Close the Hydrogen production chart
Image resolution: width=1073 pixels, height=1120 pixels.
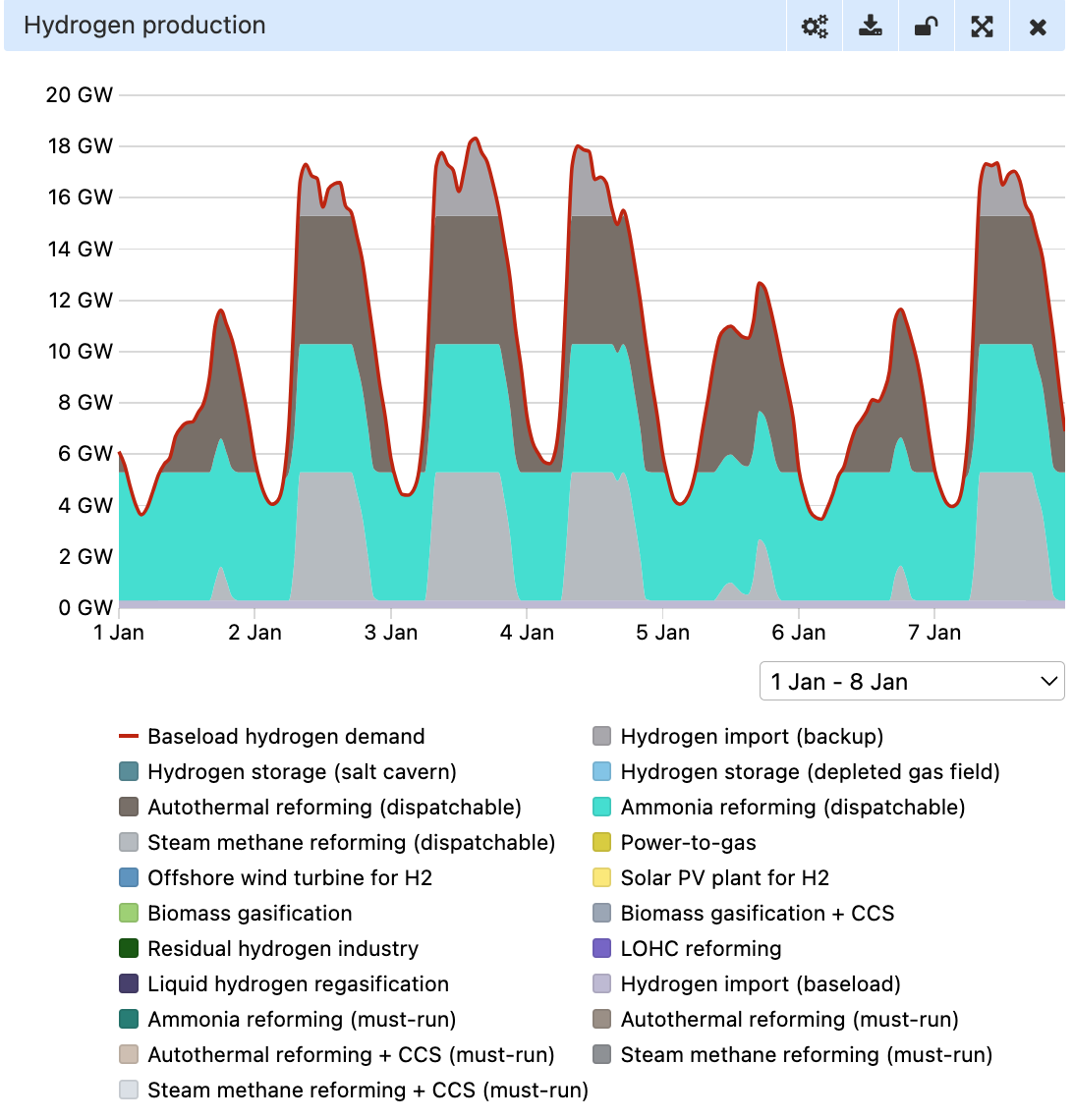coord(1038,28)
